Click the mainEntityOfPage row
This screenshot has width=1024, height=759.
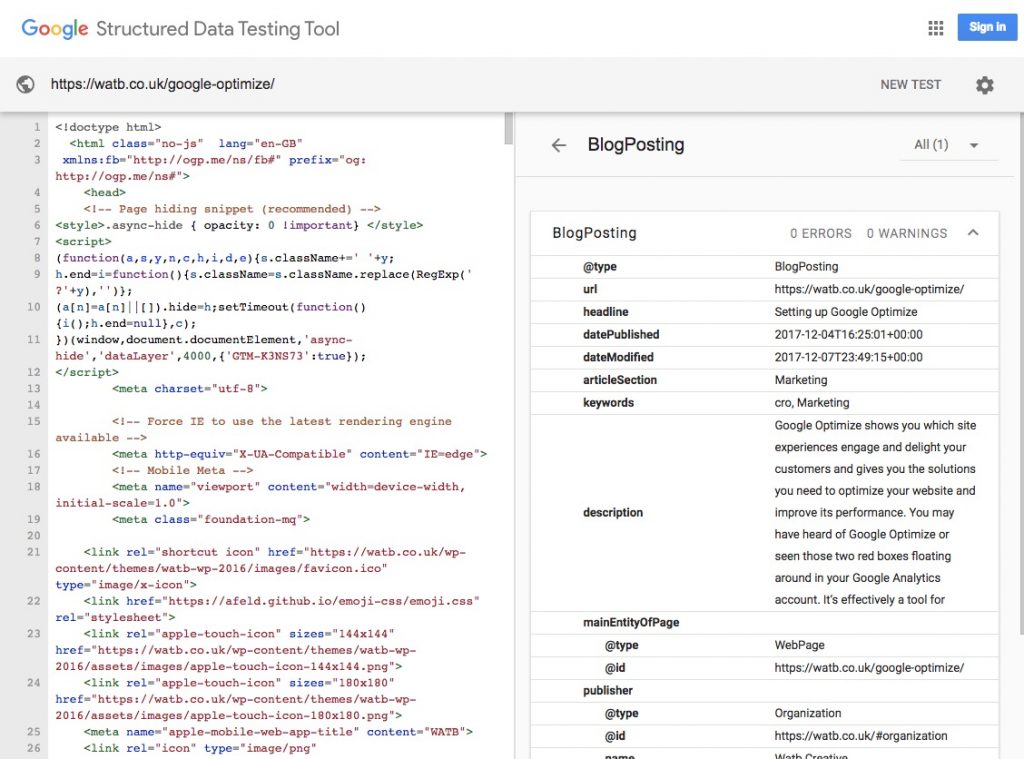[631, 622]
